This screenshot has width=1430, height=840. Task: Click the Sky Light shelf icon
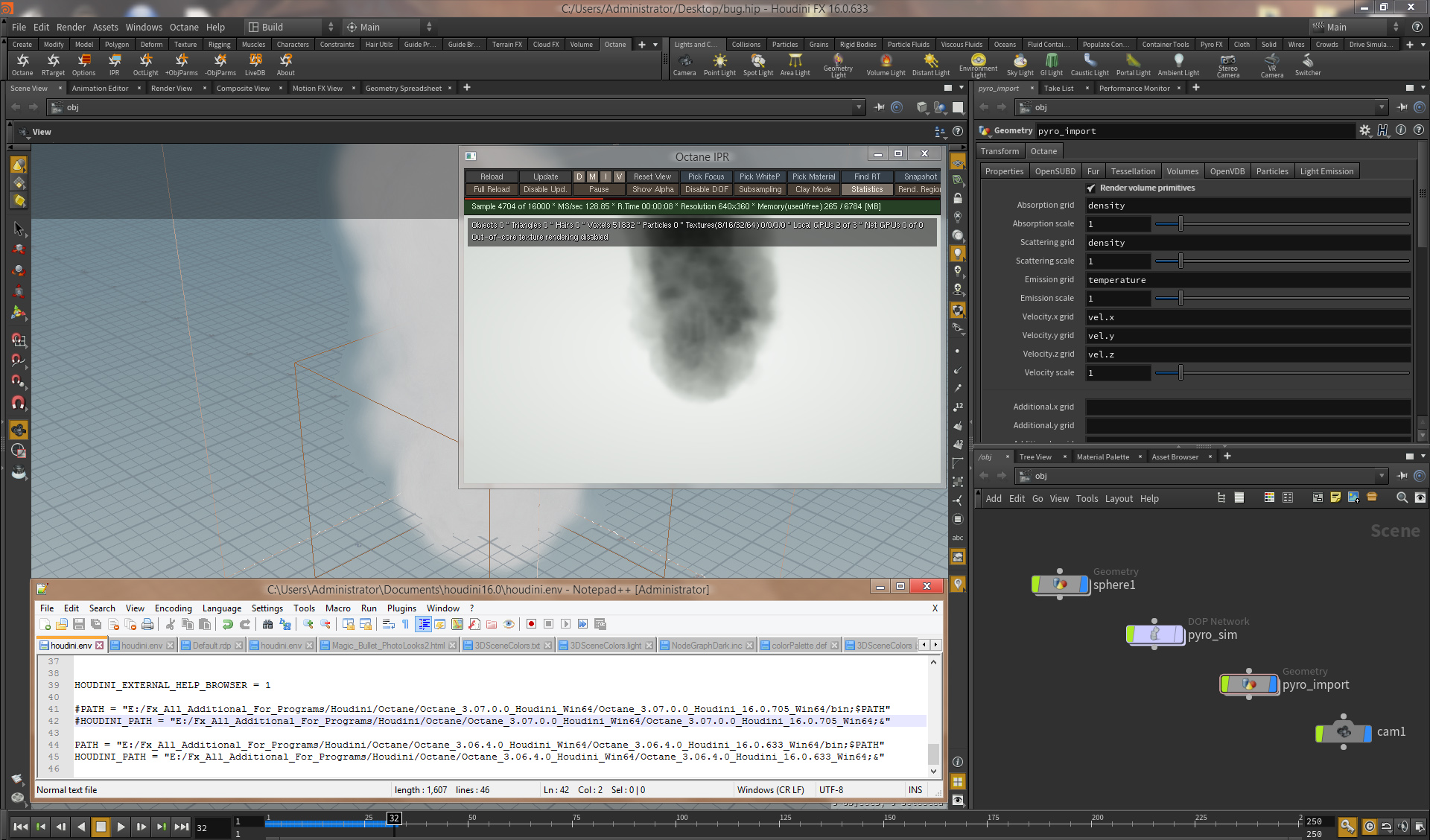pyautogui.click(x=1020, y=64)
